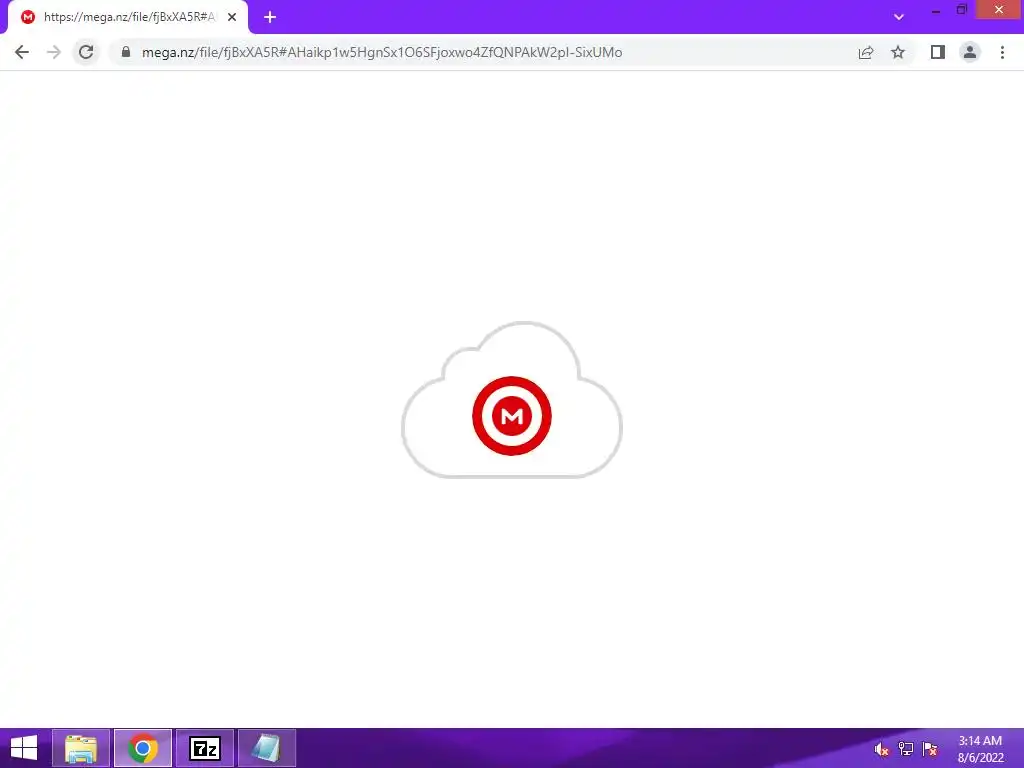View site information via lock icon
The height and width of the screenshot is (768, 1024).
click(126, 52)
